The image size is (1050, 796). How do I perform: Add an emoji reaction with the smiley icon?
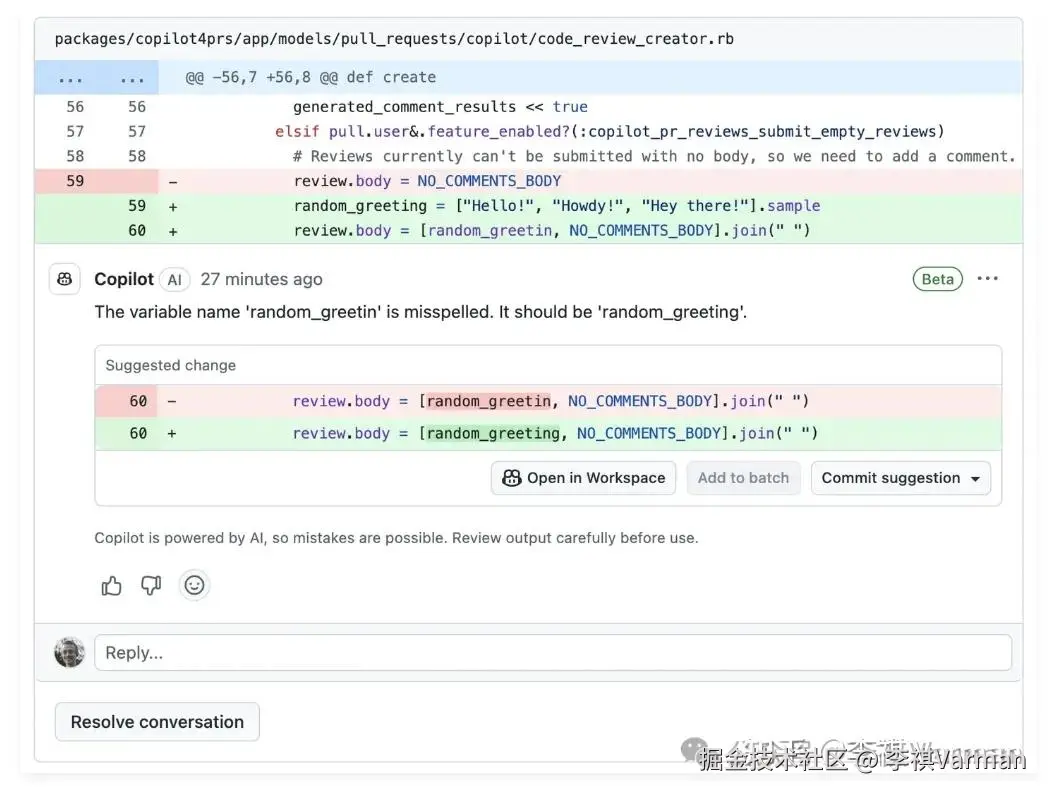[x=194, y=586]
